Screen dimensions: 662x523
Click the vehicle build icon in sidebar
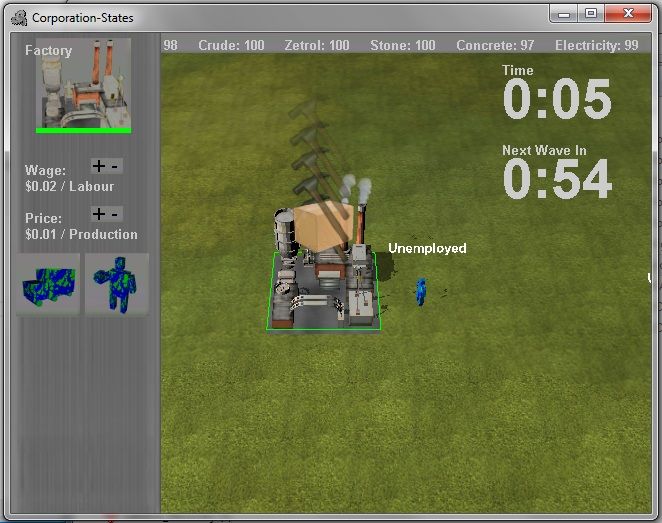pyautogui.click(x=48, y=284)
